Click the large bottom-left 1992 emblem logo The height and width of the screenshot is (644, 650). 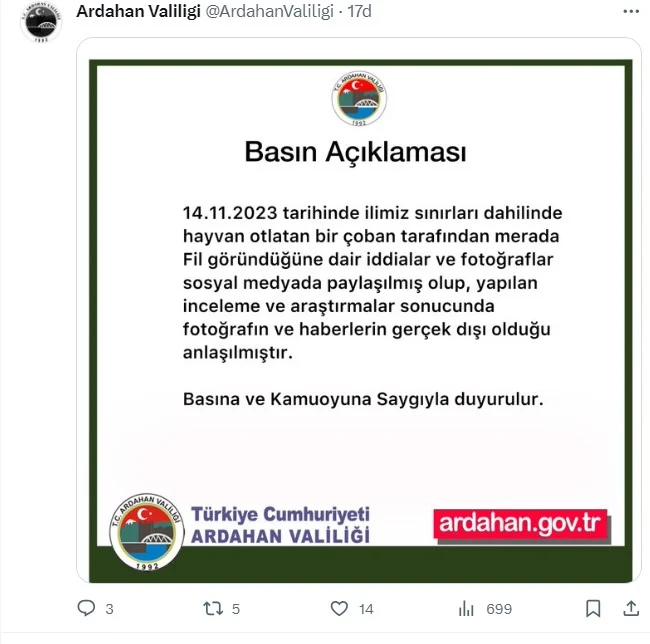click(x=147, y=532)
